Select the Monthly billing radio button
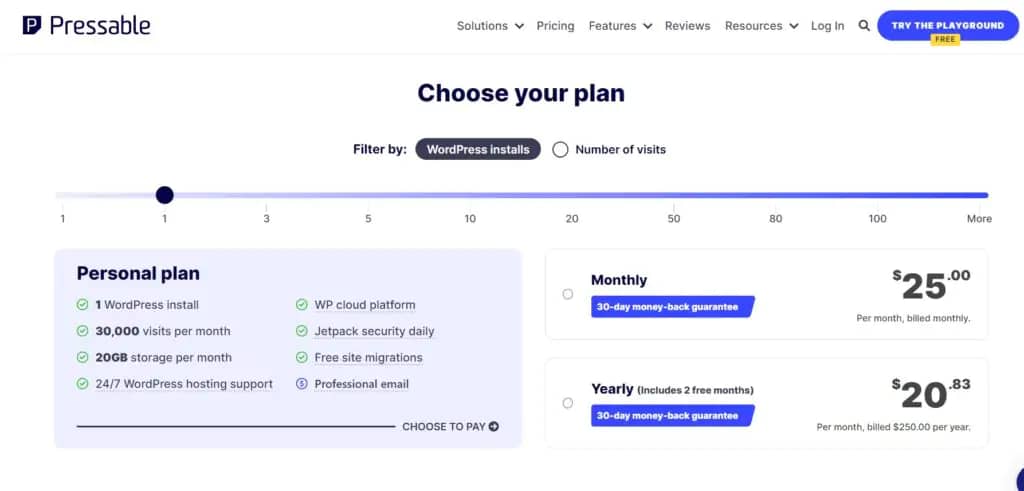 tap(568, 294)
